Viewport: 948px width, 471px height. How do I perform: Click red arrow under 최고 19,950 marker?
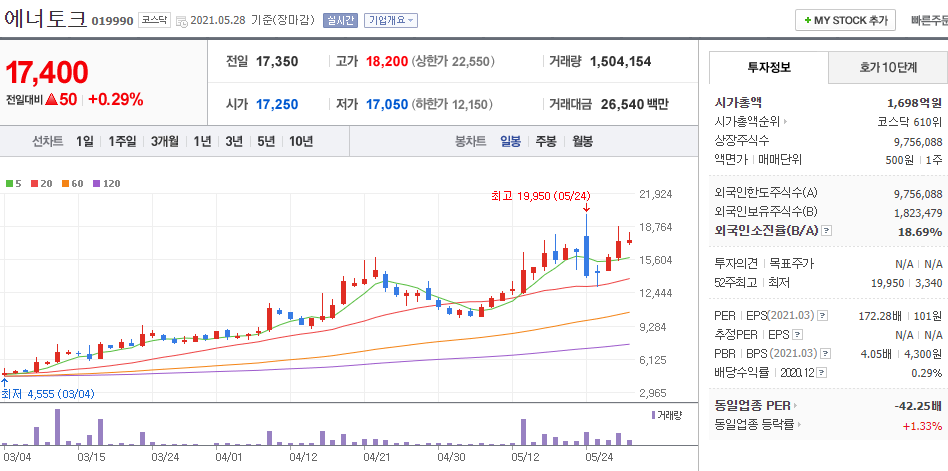pos(586,208)
